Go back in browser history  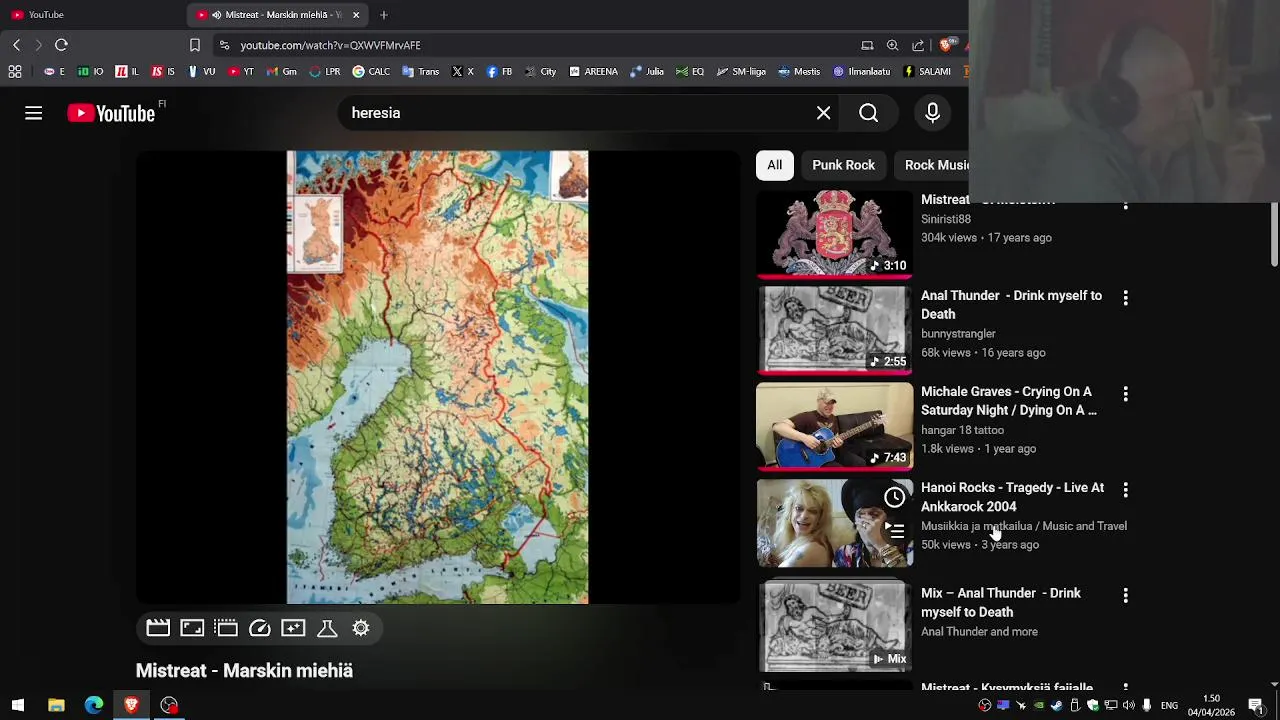[x=16, y=45]
